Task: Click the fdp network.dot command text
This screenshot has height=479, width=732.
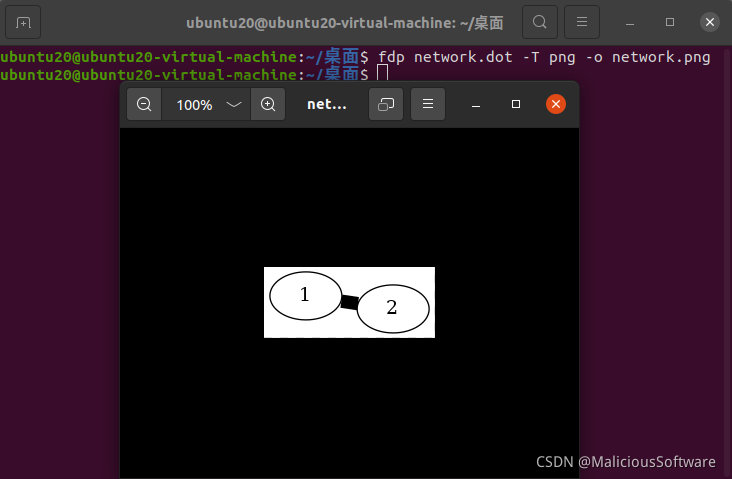Action: 544,57
